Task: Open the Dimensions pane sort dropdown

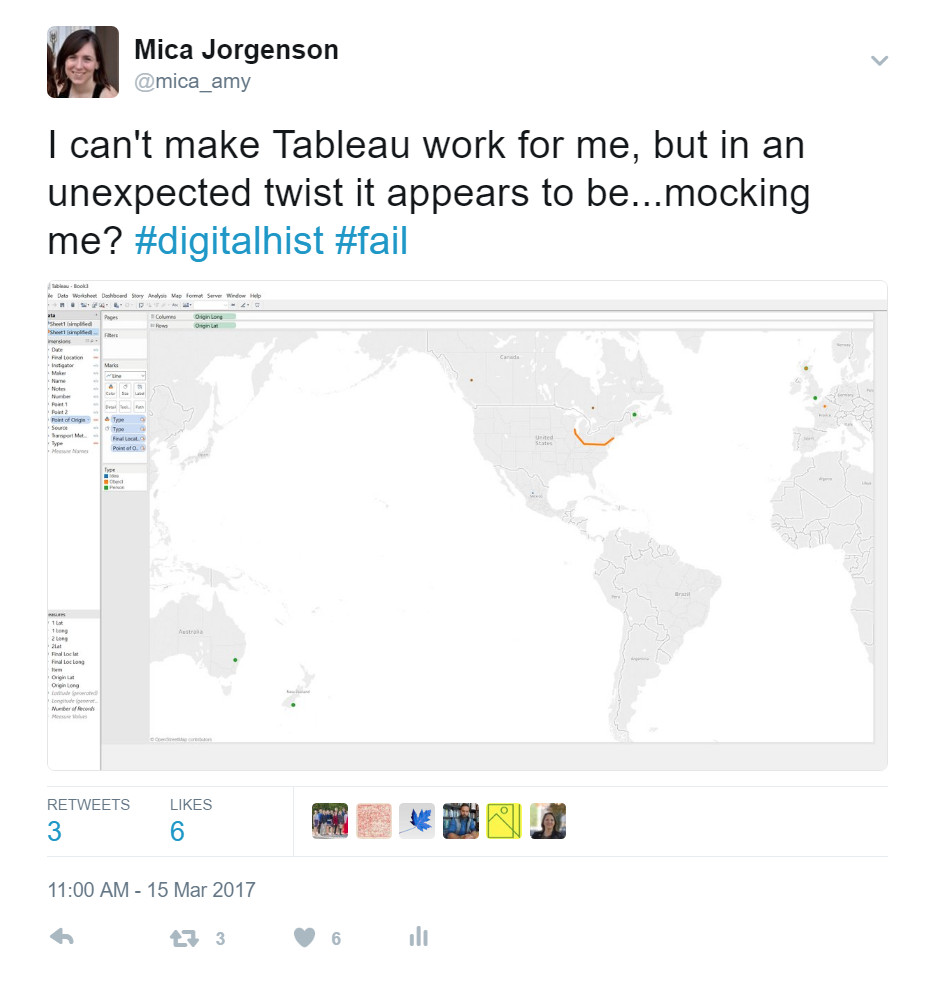Action: click(x=96, y=341)
